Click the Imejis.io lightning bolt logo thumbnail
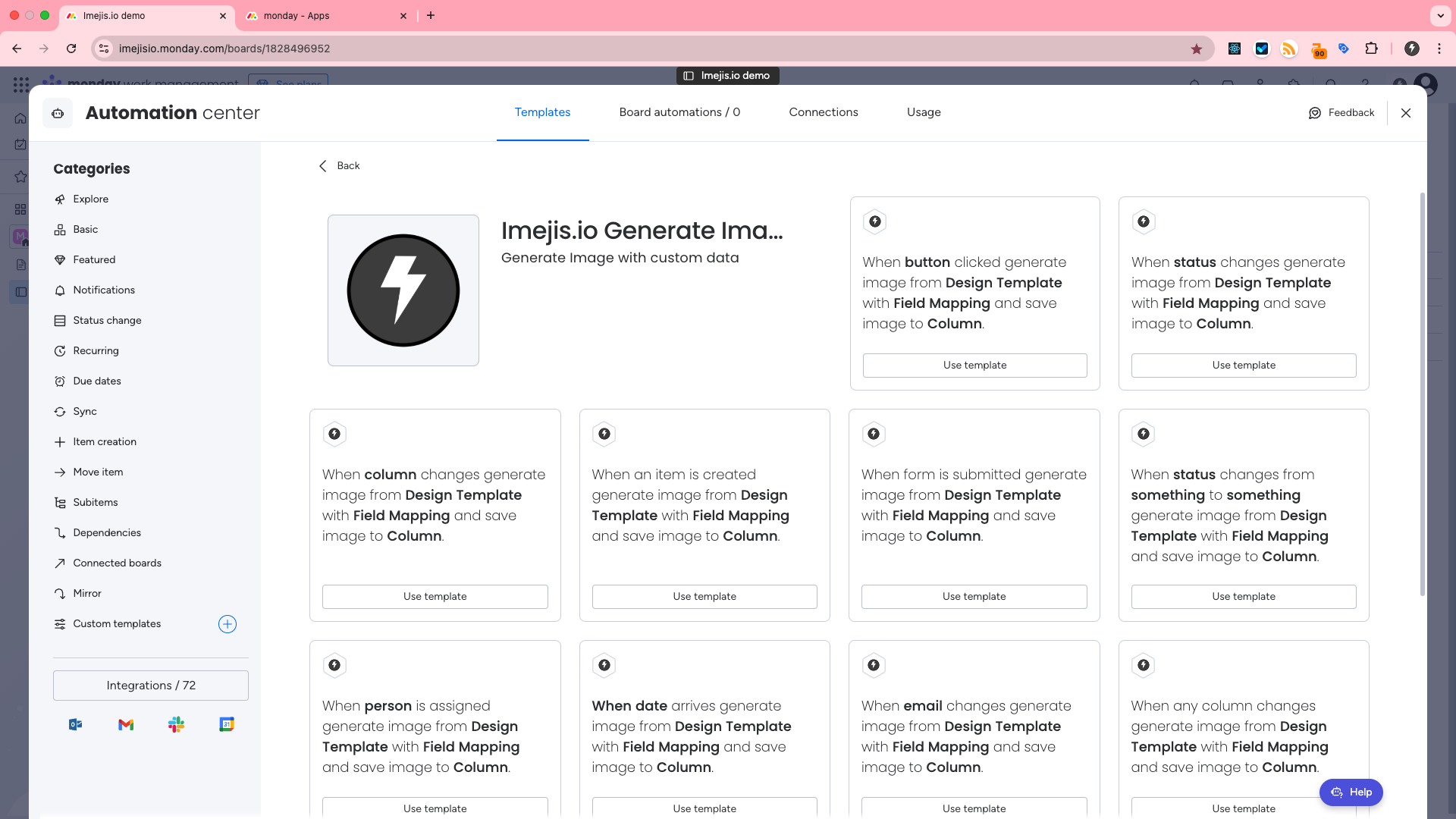Viewport: 1456px width, 819px height. [403, 290]
